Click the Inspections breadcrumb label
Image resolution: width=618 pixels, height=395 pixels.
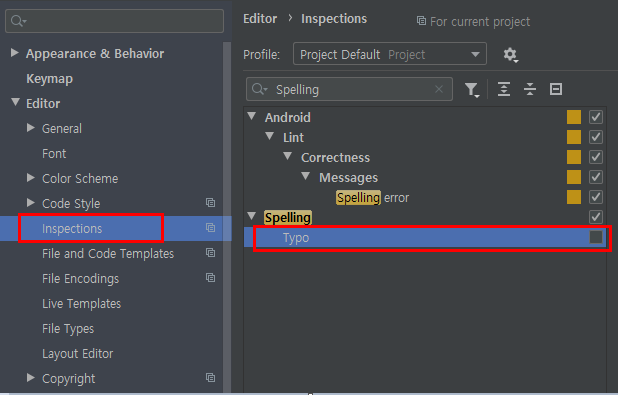[334, 19]
